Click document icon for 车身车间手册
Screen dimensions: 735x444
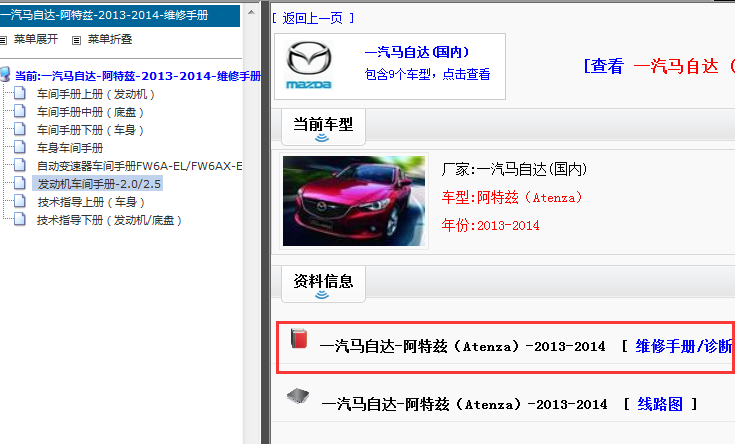20,147
